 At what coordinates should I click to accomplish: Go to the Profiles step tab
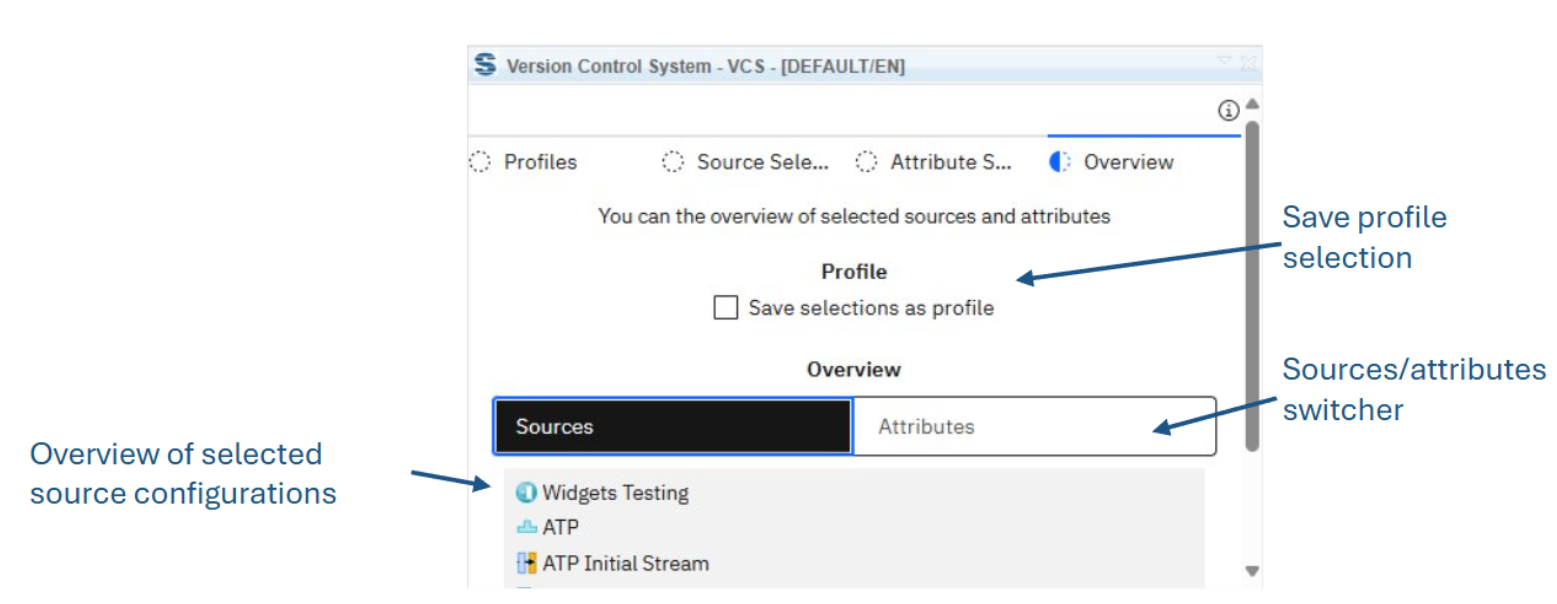(x=540, y=162)
